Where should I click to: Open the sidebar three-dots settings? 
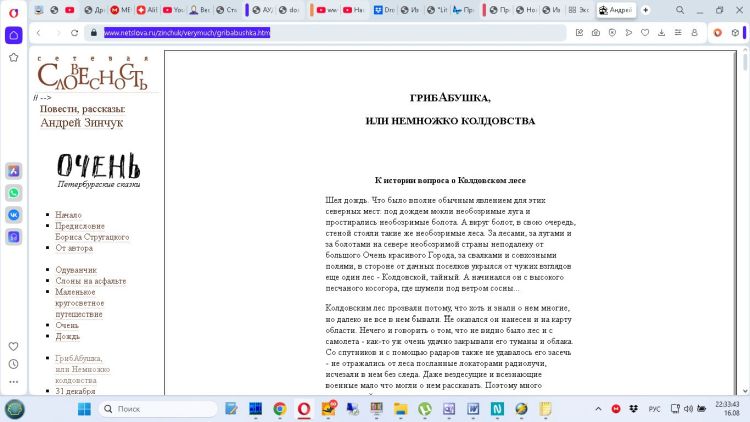[13, 382]
